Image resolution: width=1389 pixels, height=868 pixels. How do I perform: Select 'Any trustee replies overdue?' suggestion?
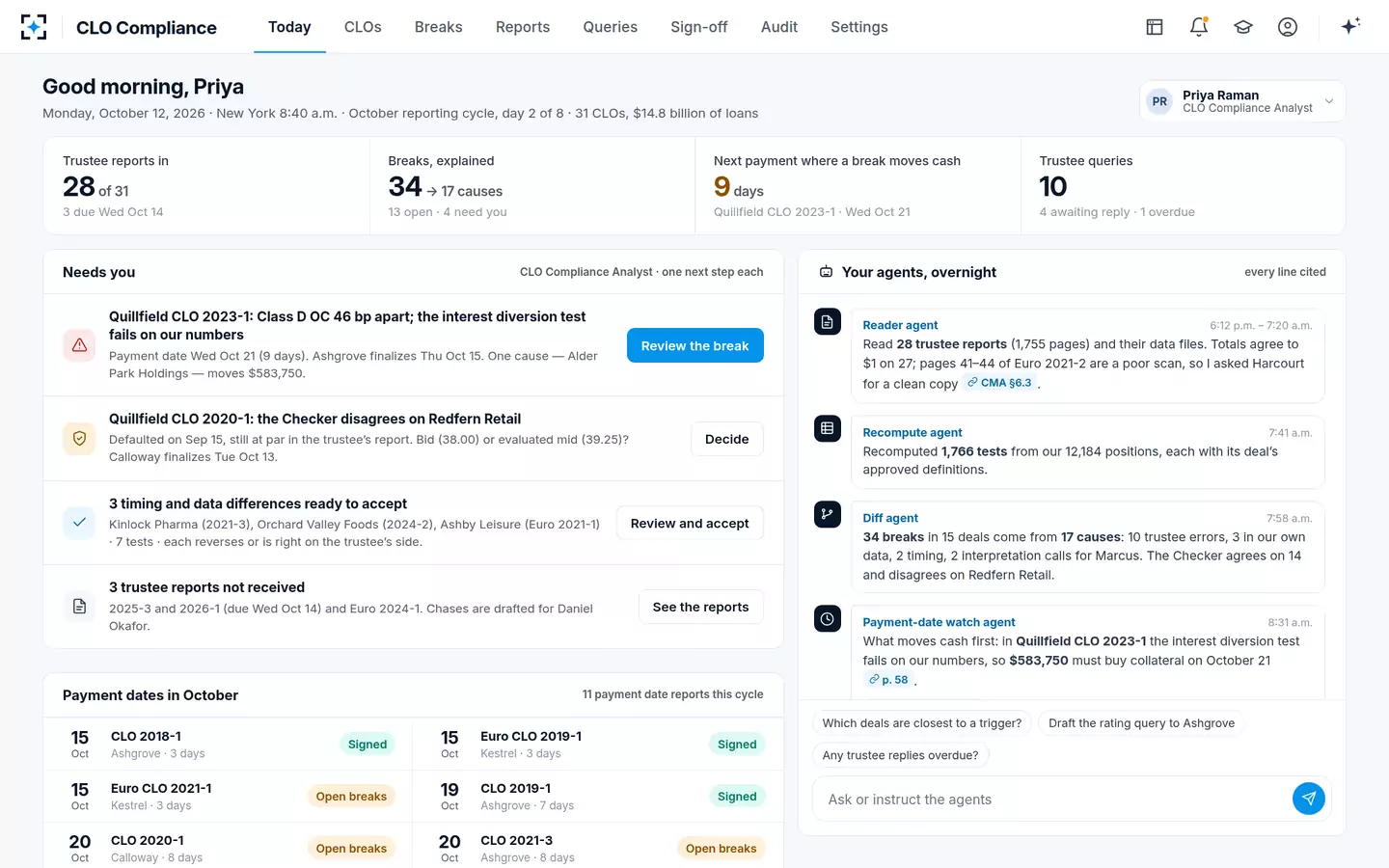(900, 755)
